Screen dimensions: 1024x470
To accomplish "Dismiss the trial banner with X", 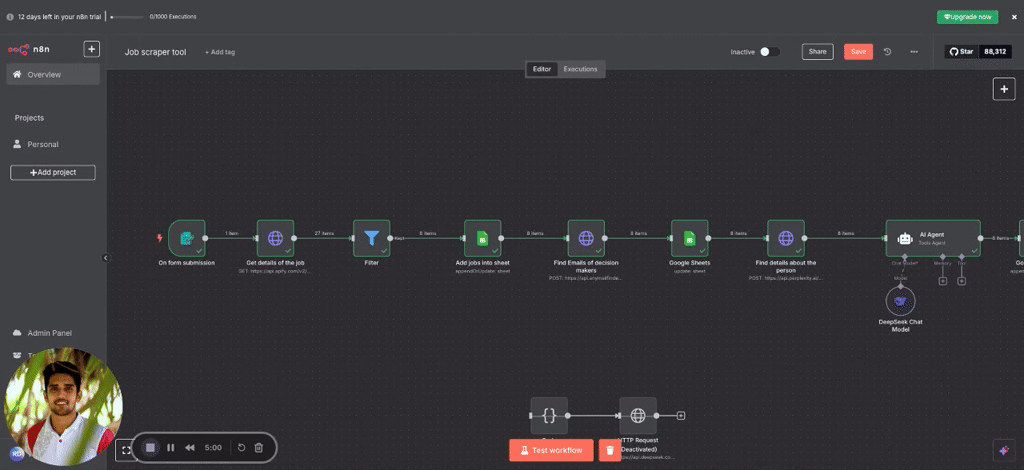I will (x=1014, y=17).
